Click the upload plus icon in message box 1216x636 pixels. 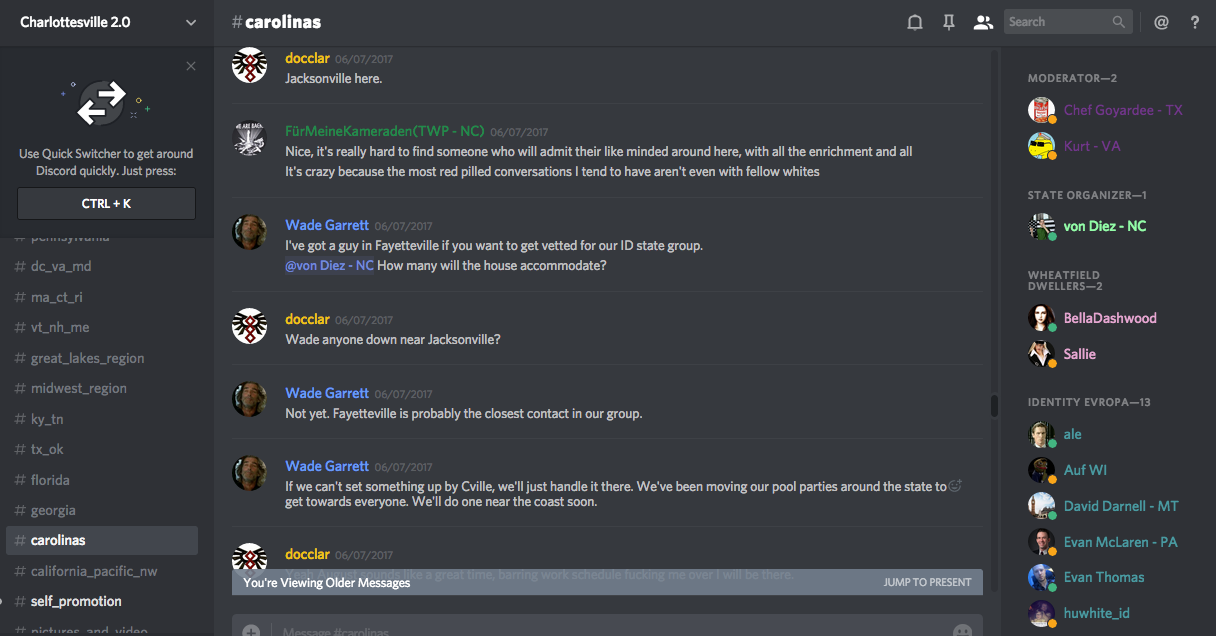click(251, 631)
